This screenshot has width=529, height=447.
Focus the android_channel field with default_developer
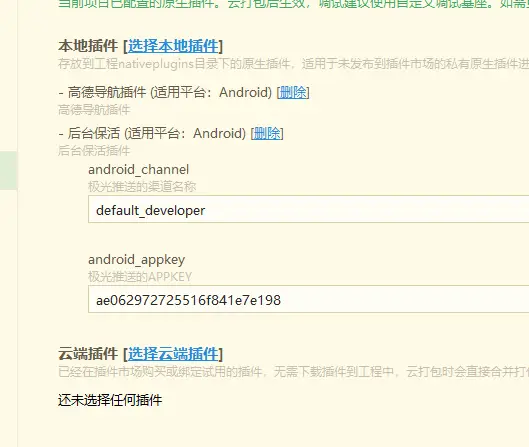(308, 209)
